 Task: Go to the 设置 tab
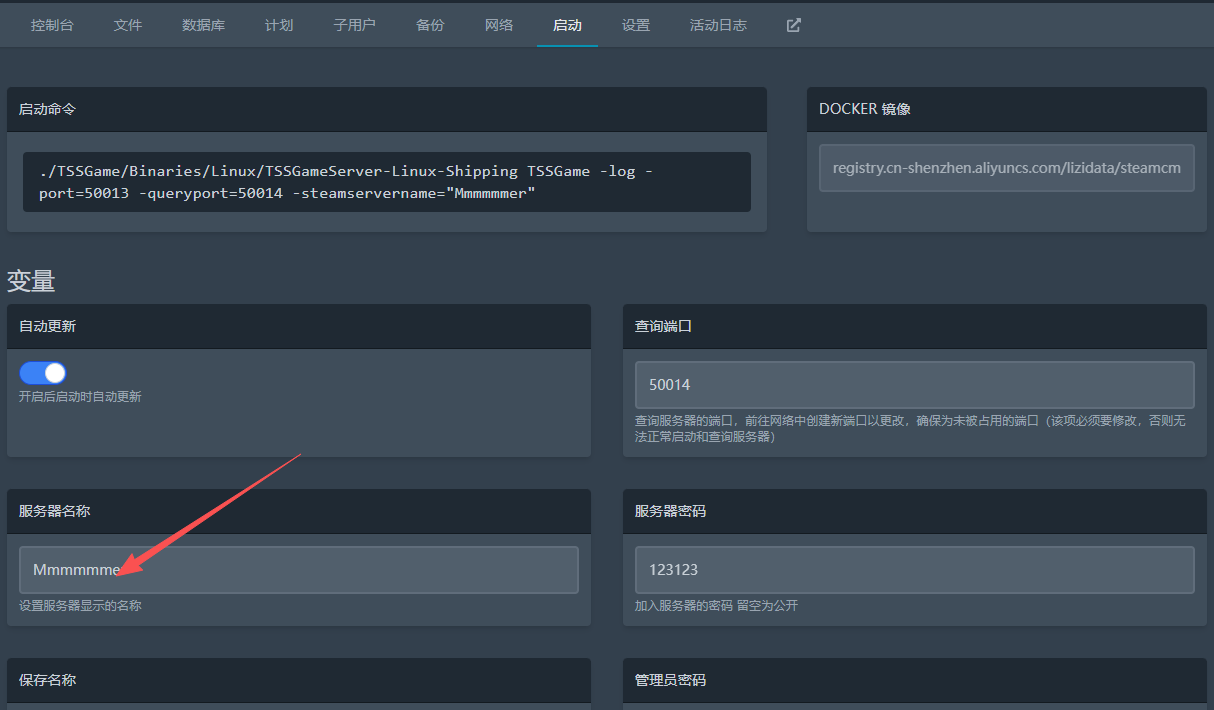point(636,25)
